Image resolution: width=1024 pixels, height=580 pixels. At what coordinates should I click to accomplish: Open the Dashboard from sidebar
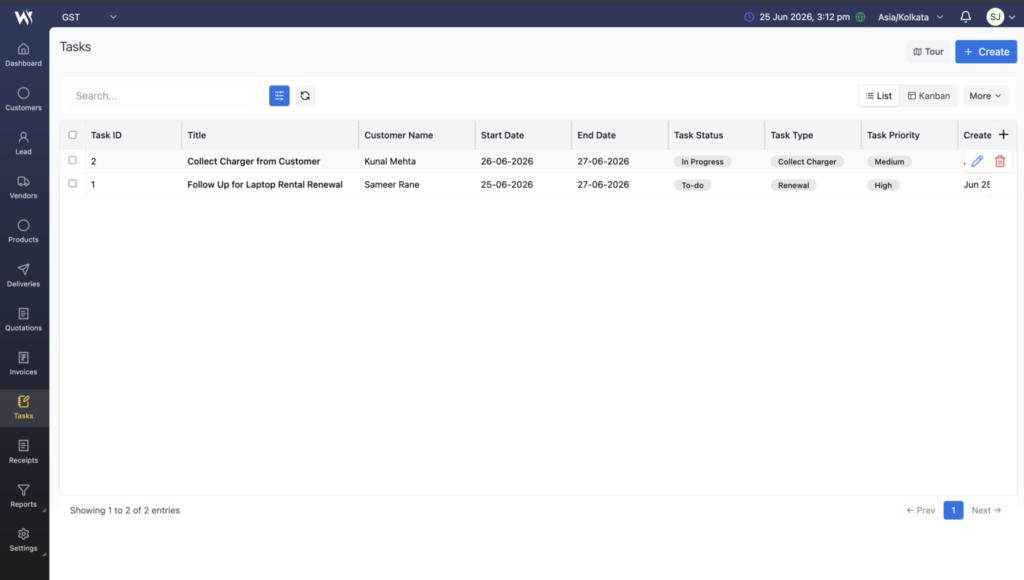point(24,55)
